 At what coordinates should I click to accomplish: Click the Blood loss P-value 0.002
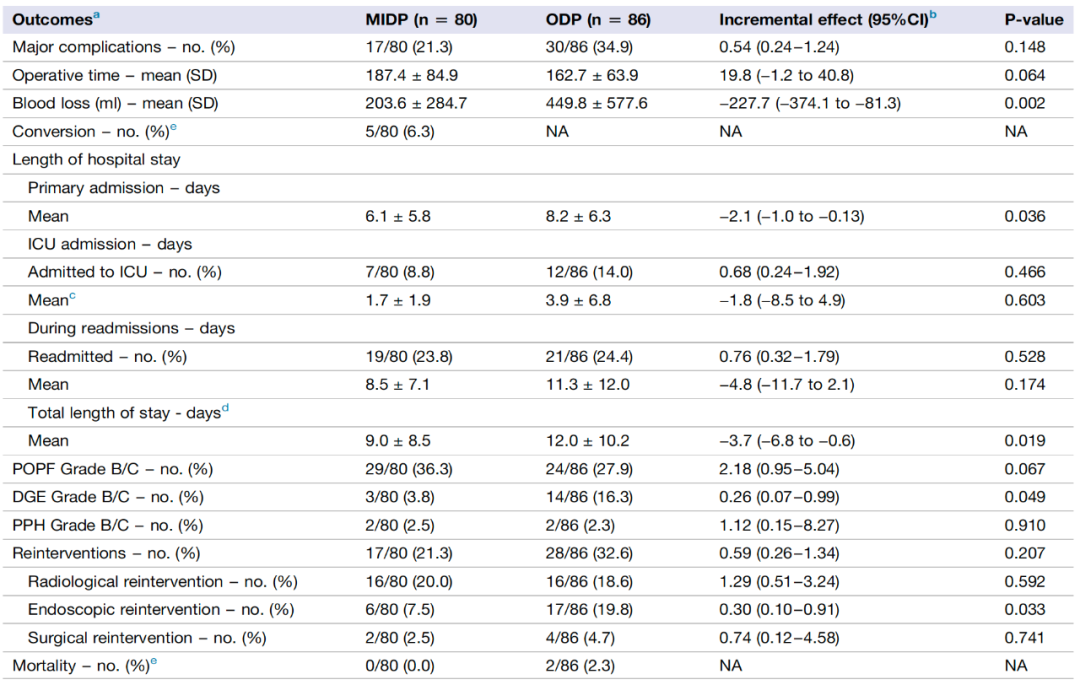point(1025,103)
